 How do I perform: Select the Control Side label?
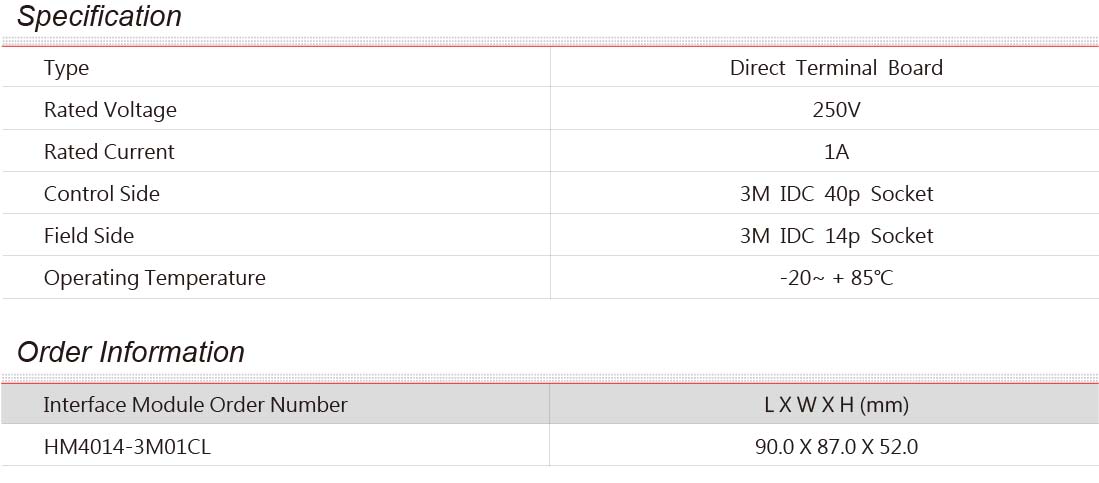[x=102, y=194]
